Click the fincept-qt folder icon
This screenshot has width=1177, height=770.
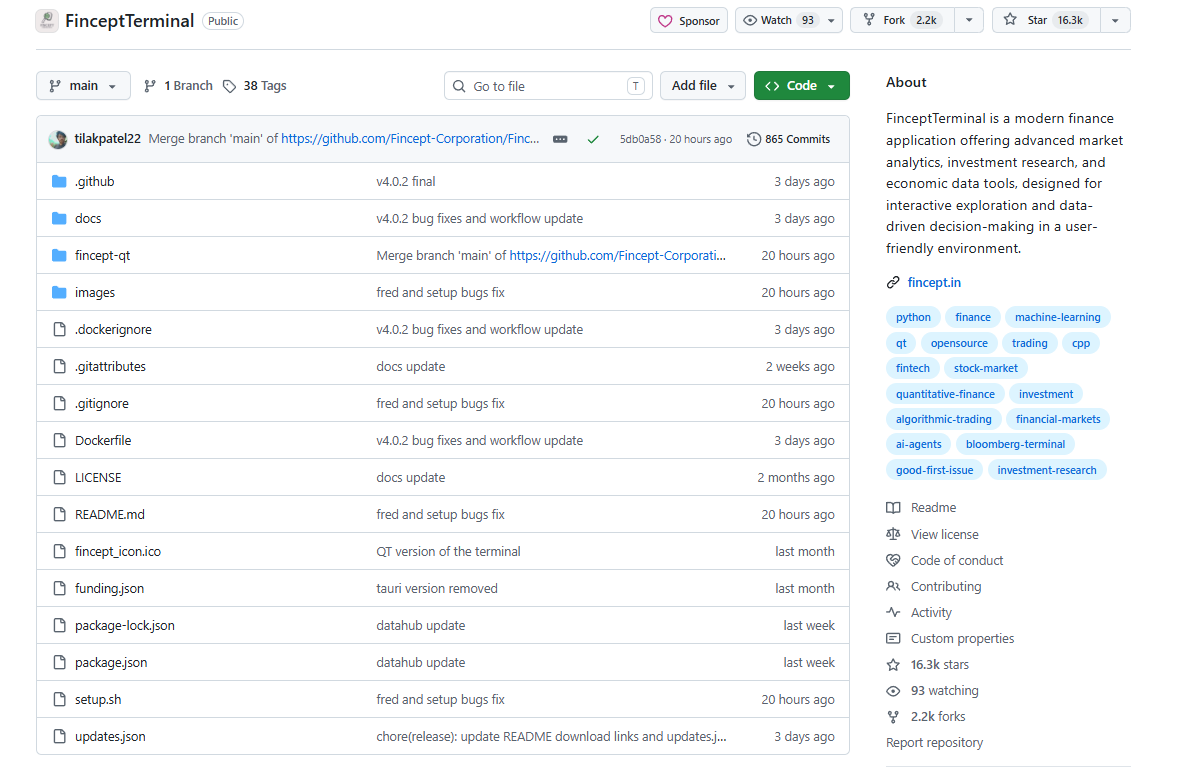point(59,255)
